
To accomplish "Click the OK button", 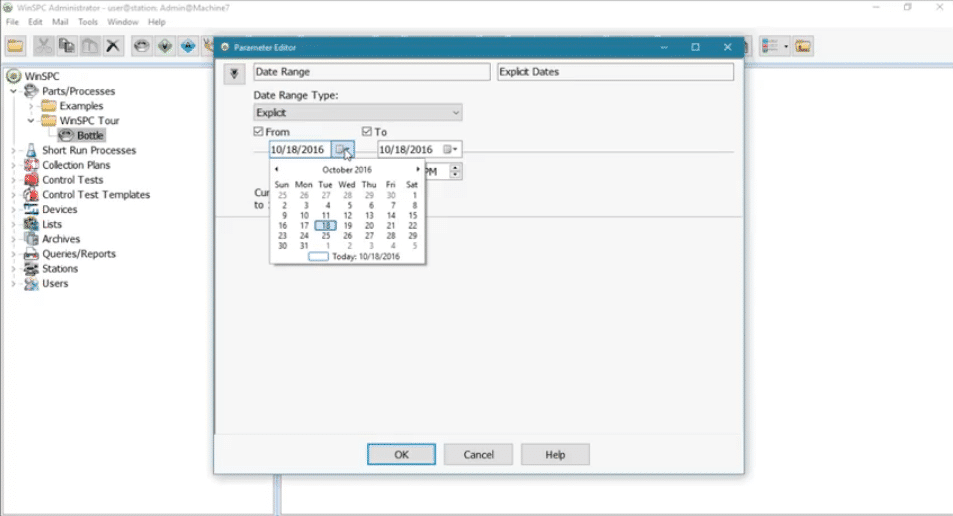I will tap(401, 454).
